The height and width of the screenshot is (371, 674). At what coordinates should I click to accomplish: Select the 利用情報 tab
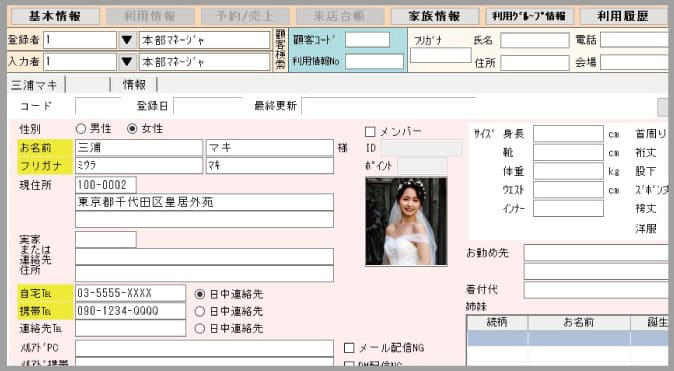(x=150, y=16)
